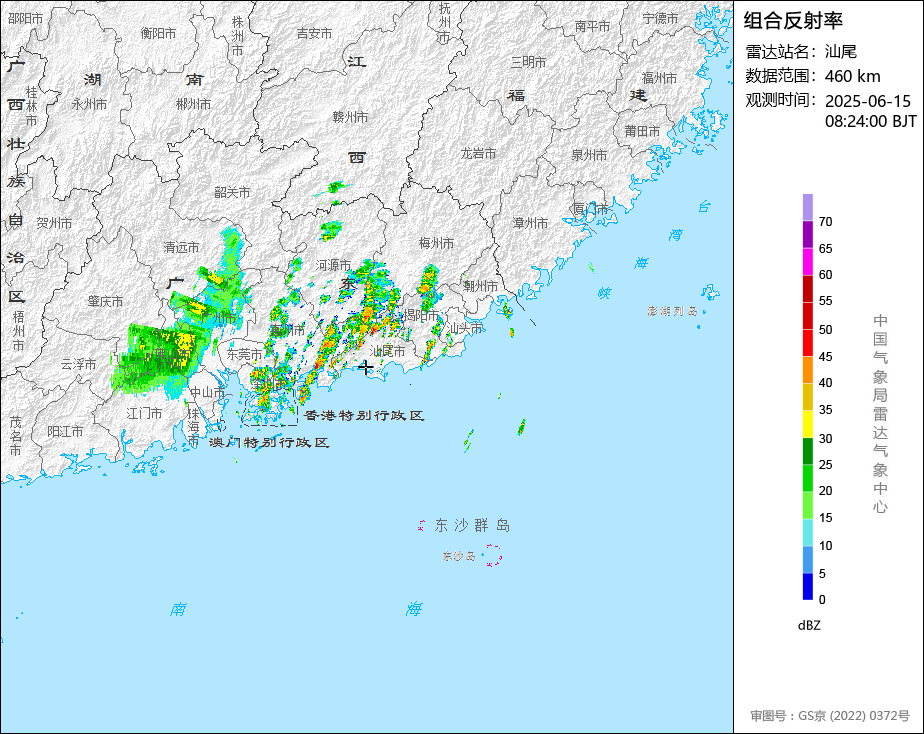Click the title text 组合反射率
The height and width of the screenshot is (734, 924).
point(793,21)
